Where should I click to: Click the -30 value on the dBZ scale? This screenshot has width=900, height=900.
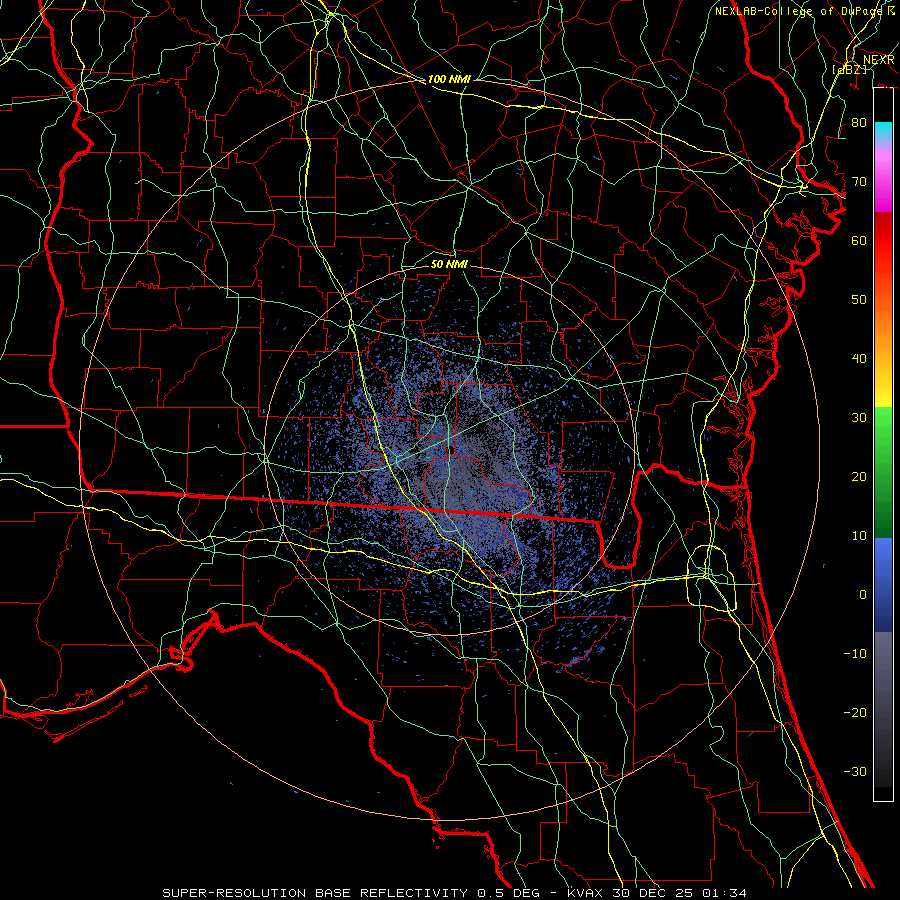[855, 771]
